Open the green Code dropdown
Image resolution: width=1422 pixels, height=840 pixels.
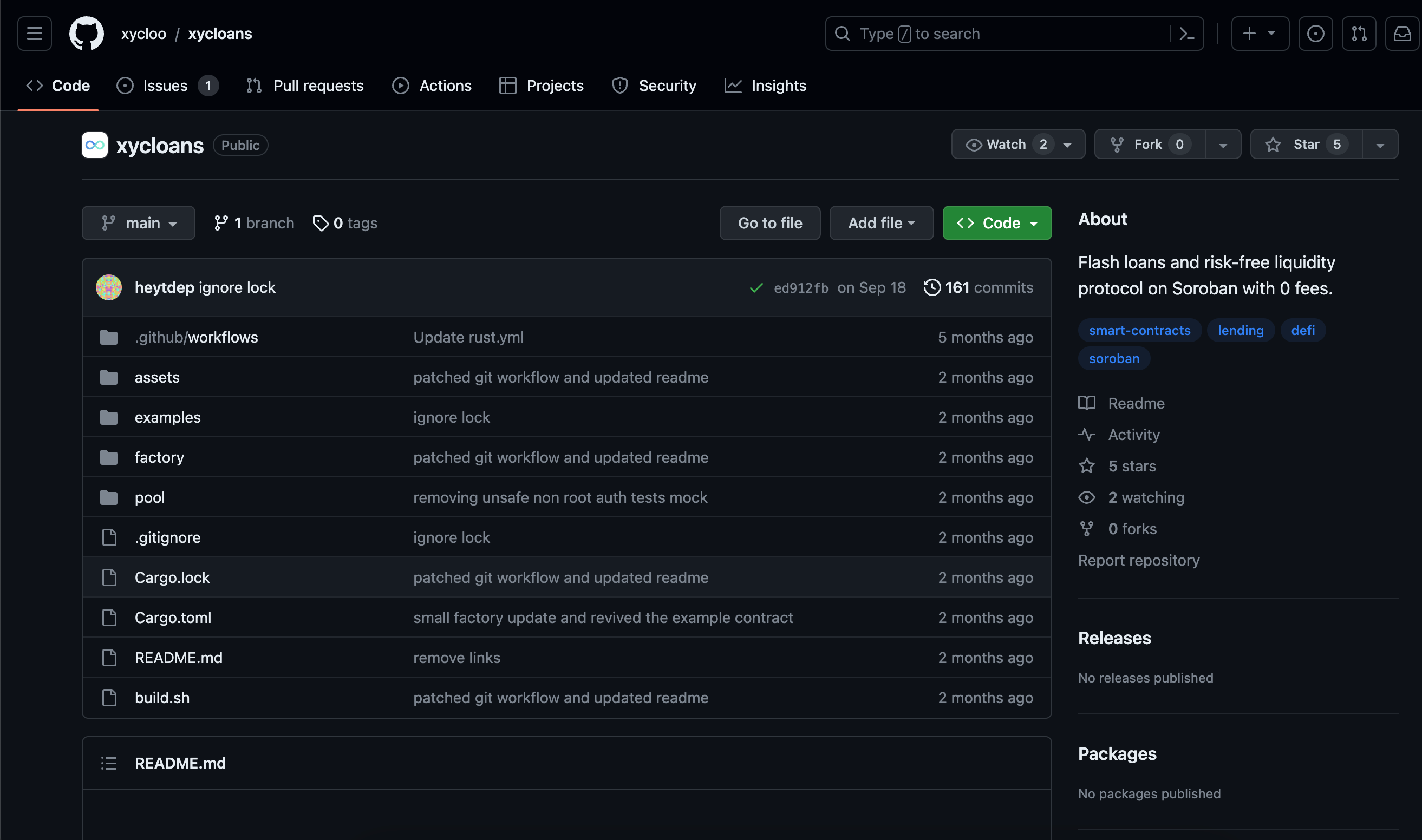click(997, 223)
